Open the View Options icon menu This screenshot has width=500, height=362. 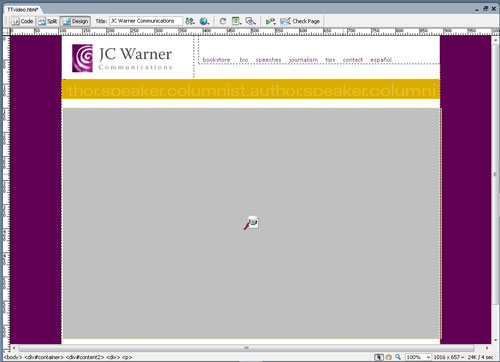(x=236, y=21)
